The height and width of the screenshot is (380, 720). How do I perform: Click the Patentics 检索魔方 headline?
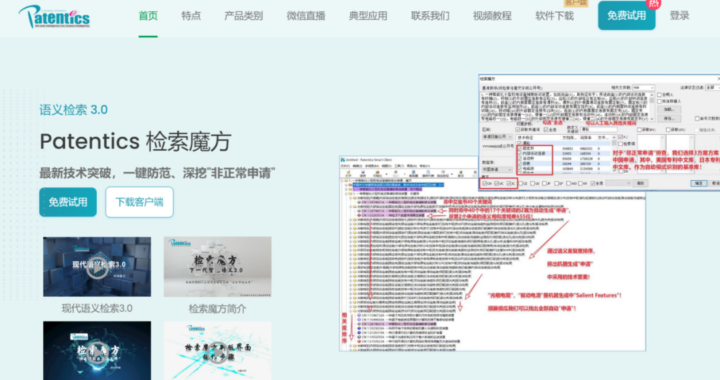pyautogui.click(x=135, y=141)
